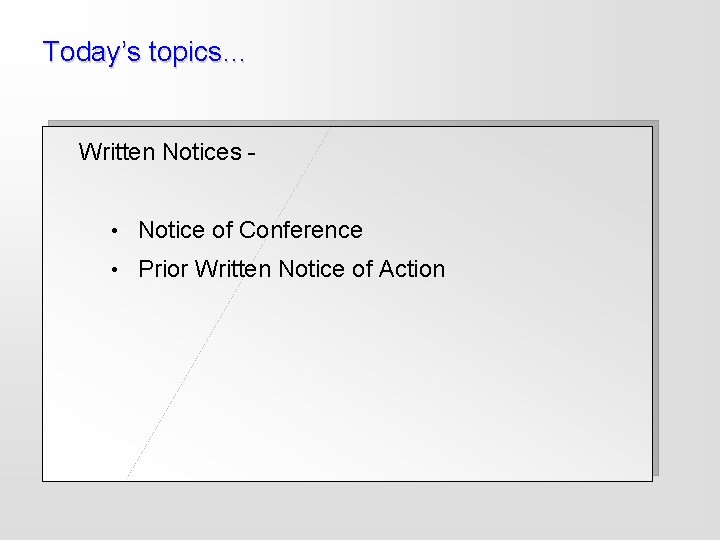Select the "Prior Written Notice of Action" line
This screenshot has width=720, height=540.
[291, 269]
